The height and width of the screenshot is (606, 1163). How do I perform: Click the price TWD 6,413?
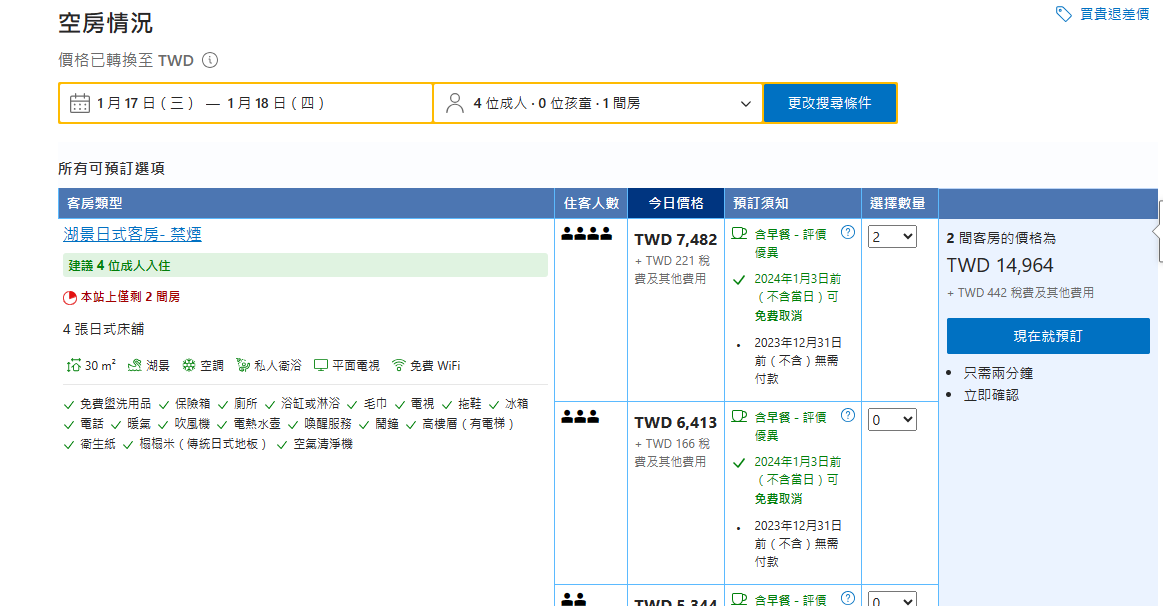tap(676, 423)
